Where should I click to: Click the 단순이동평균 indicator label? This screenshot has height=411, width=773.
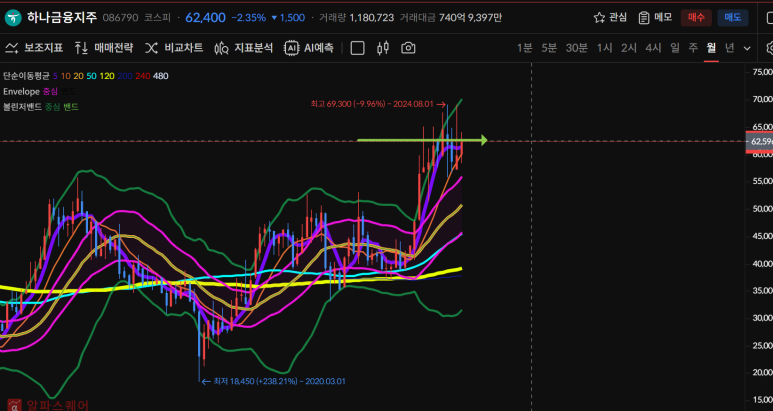coord(26,76)
